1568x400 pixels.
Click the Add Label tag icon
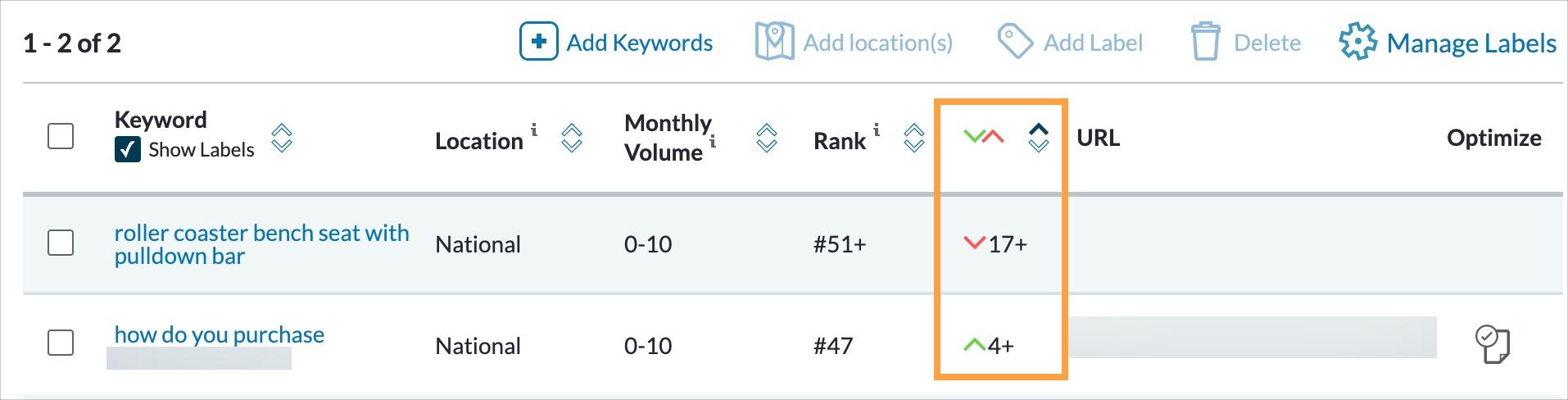[x=1014, y=42]
